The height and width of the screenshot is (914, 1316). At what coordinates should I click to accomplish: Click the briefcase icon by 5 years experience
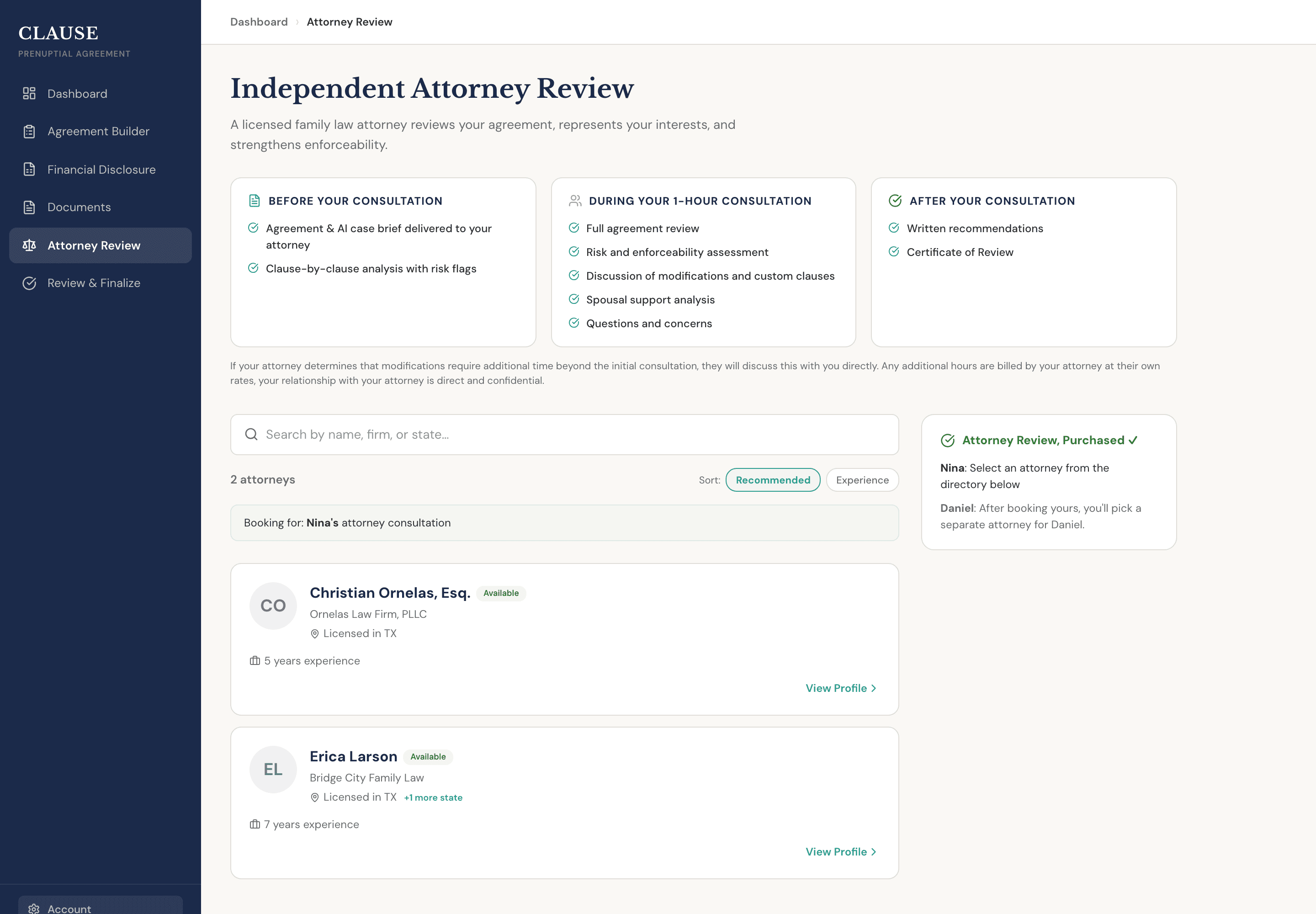pyautogui.click(x=255, y=660)
